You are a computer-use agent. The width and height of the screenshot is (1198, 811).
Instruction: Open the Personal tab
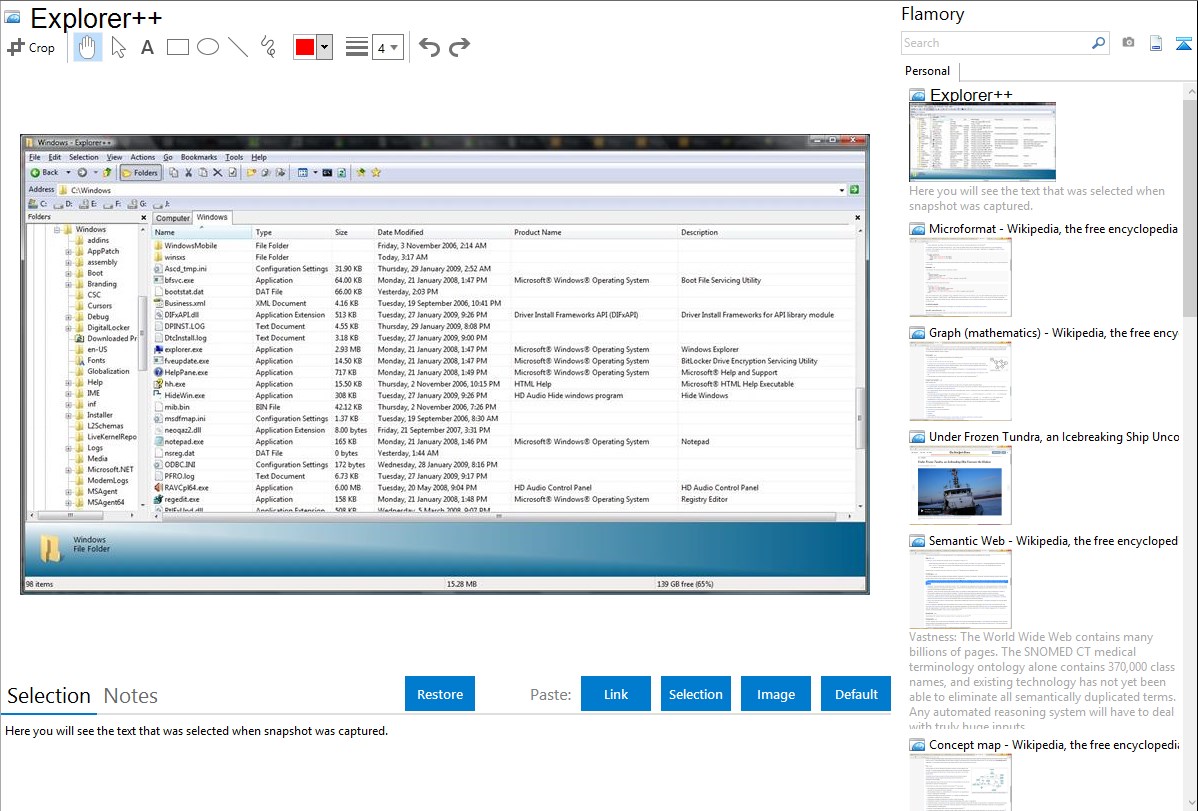pyautogui.click(x=927, y=71)
